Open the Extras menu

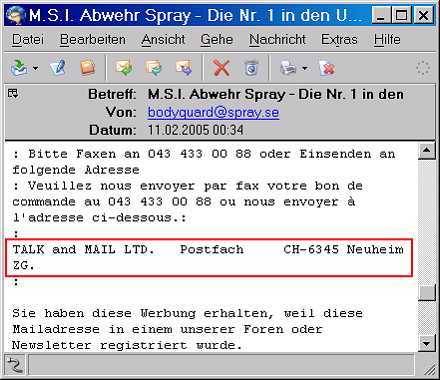(x=339, y=40)
